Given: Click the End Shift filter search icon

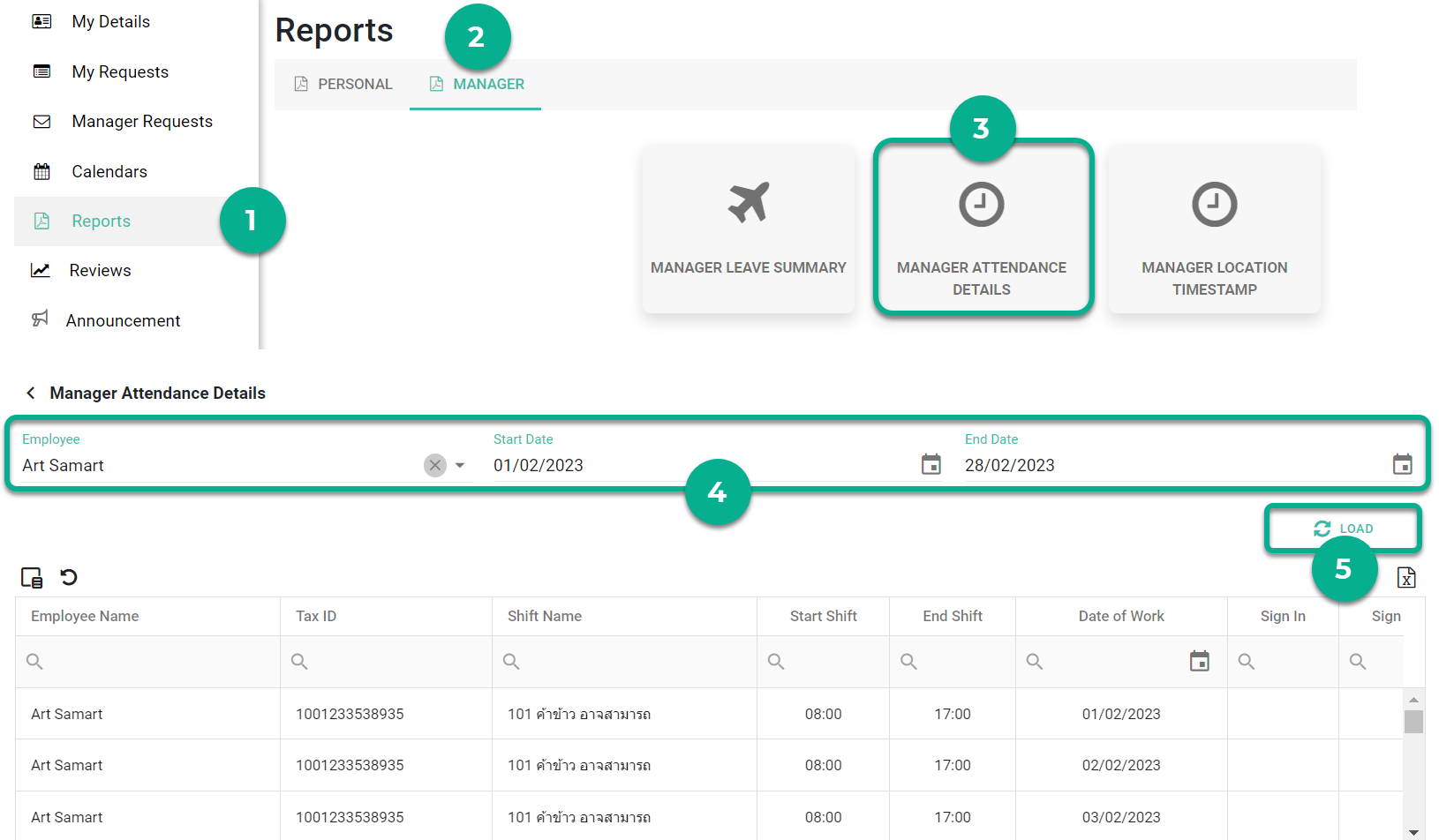Looking at the screenshot, I should pos(908,662).
